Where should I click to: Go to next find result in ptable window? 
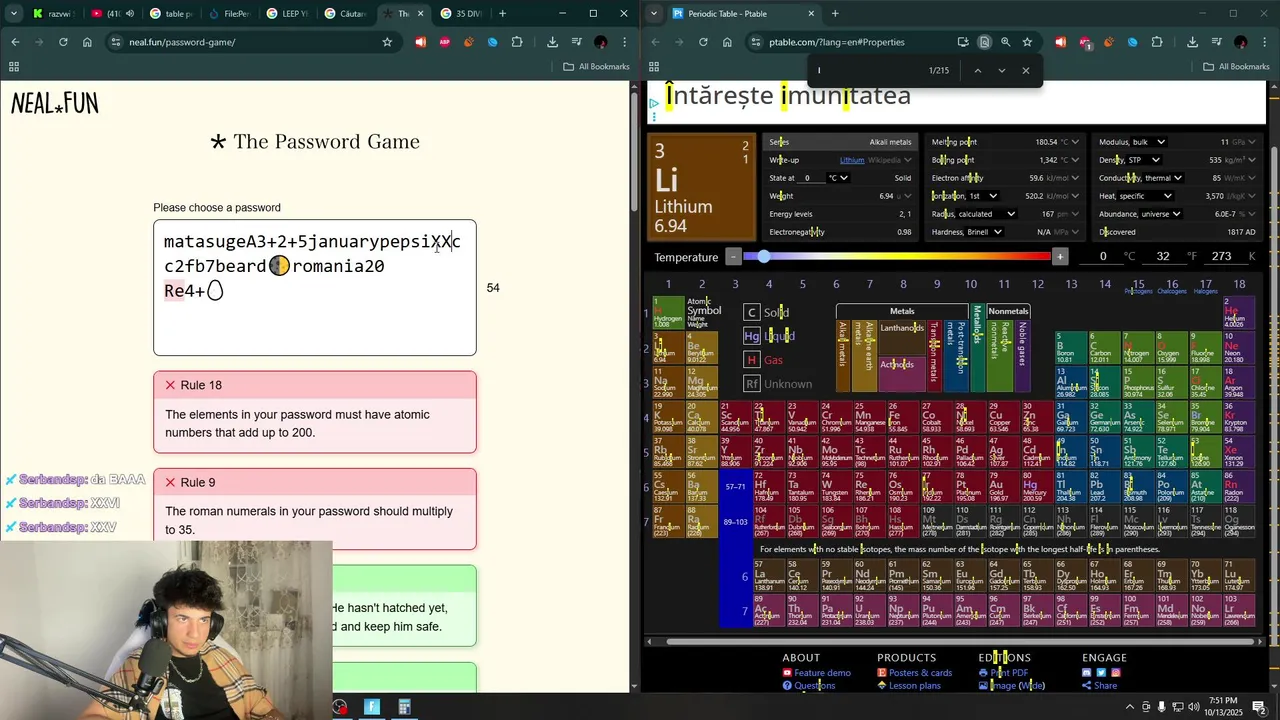click(x=1001, y=70)
